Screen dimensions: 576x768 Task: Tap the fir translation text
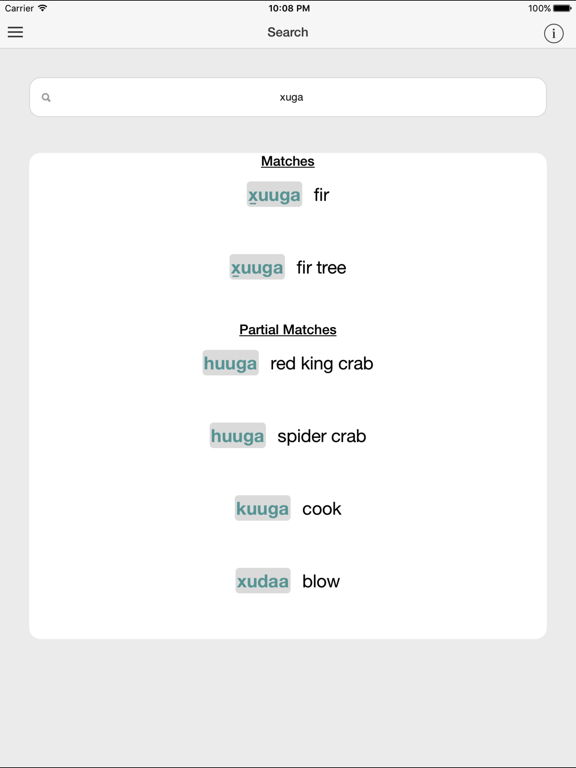point(321,195)
